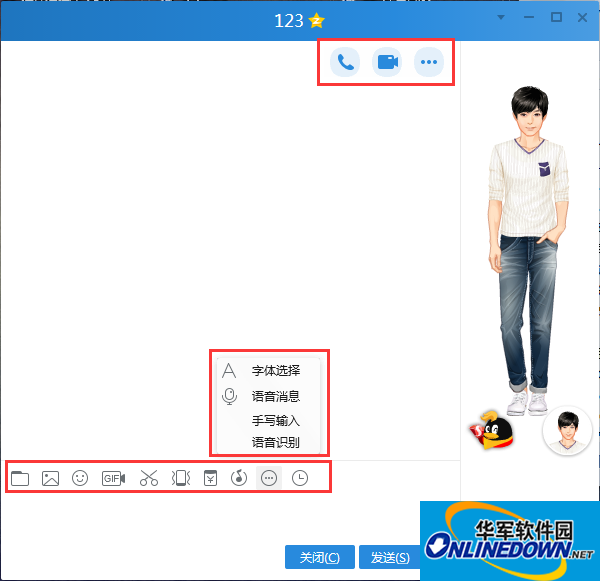This screenshot has width=600, height=581.
Task: Close the chat window with X
Action: (x=582, y=17)
